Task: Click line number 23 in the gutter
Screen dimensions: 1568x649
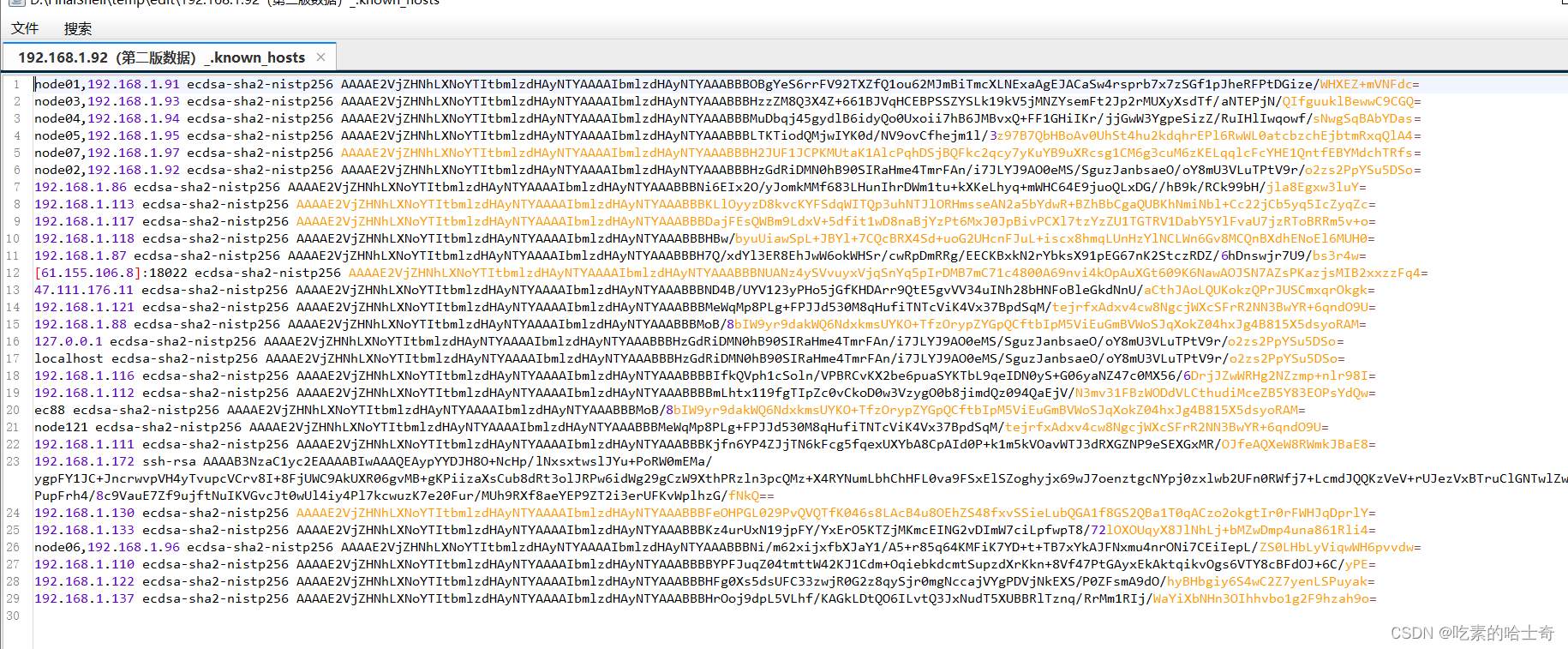Action: click(13, 461)
